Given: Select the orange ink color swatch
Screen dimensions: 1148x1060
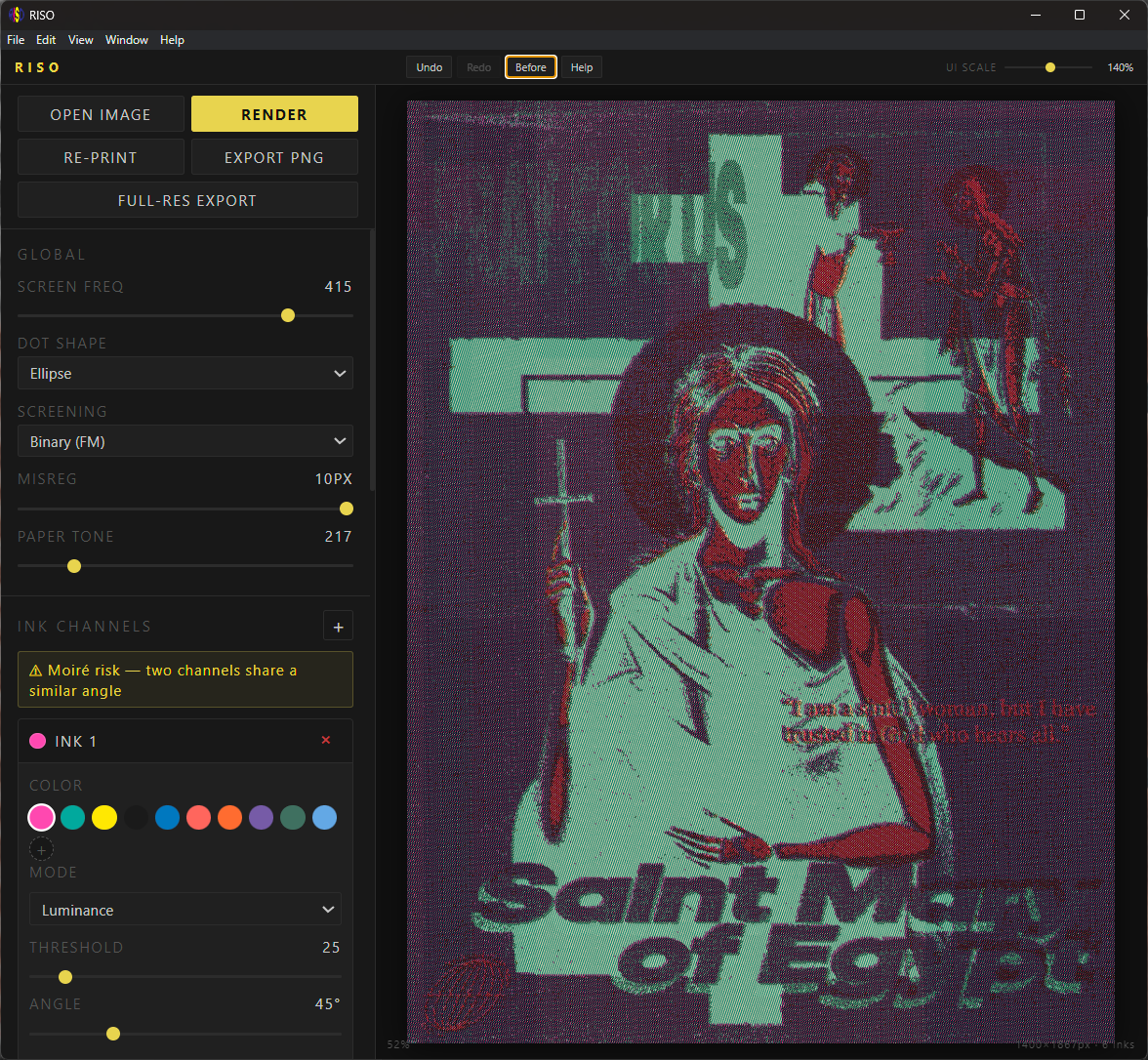Looking at the screenshot, I should (230, 817).
